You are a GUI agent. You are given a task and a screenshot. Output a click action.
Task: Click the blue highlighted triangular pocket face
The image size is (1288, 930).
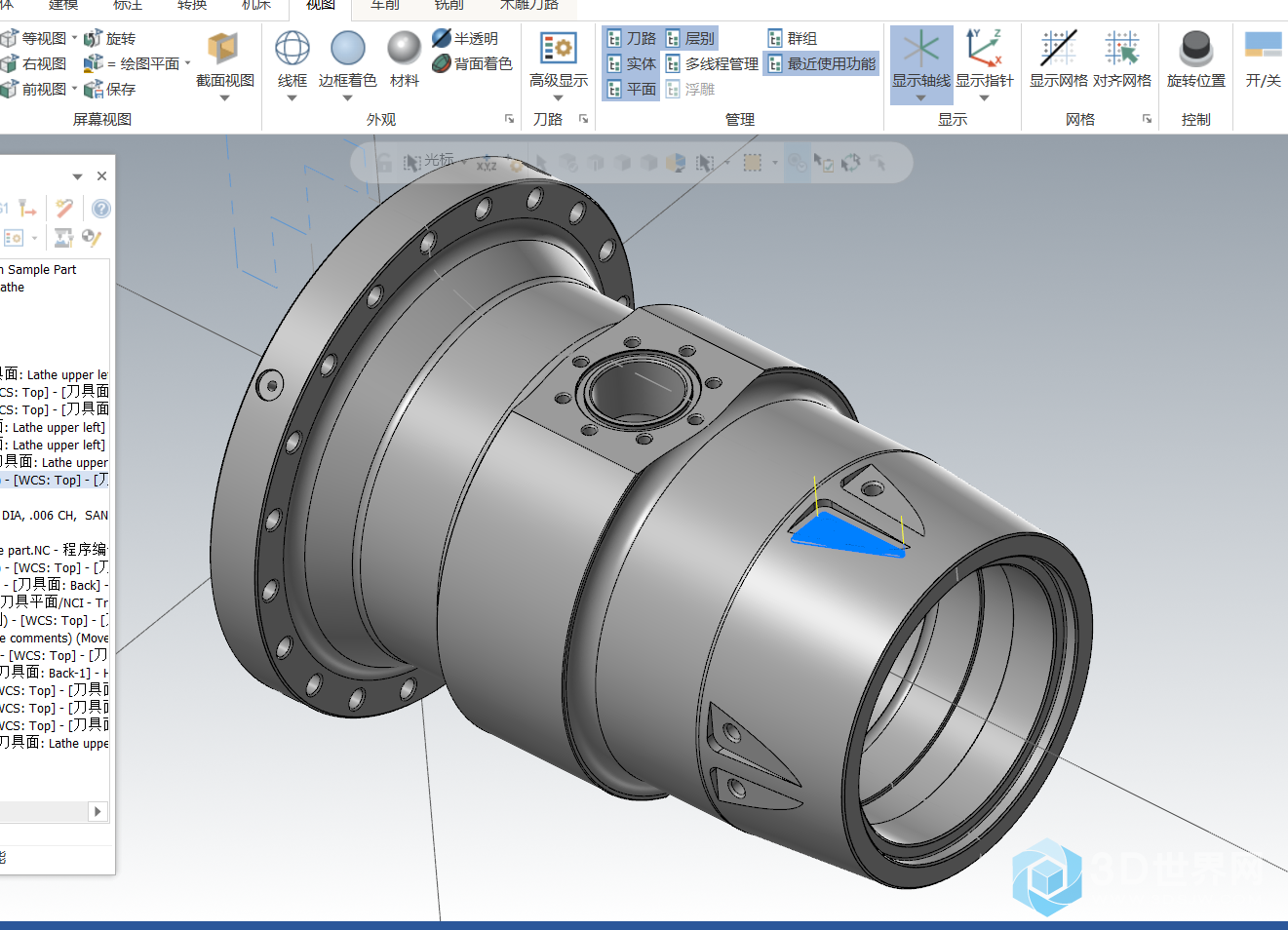coord(846,535)
